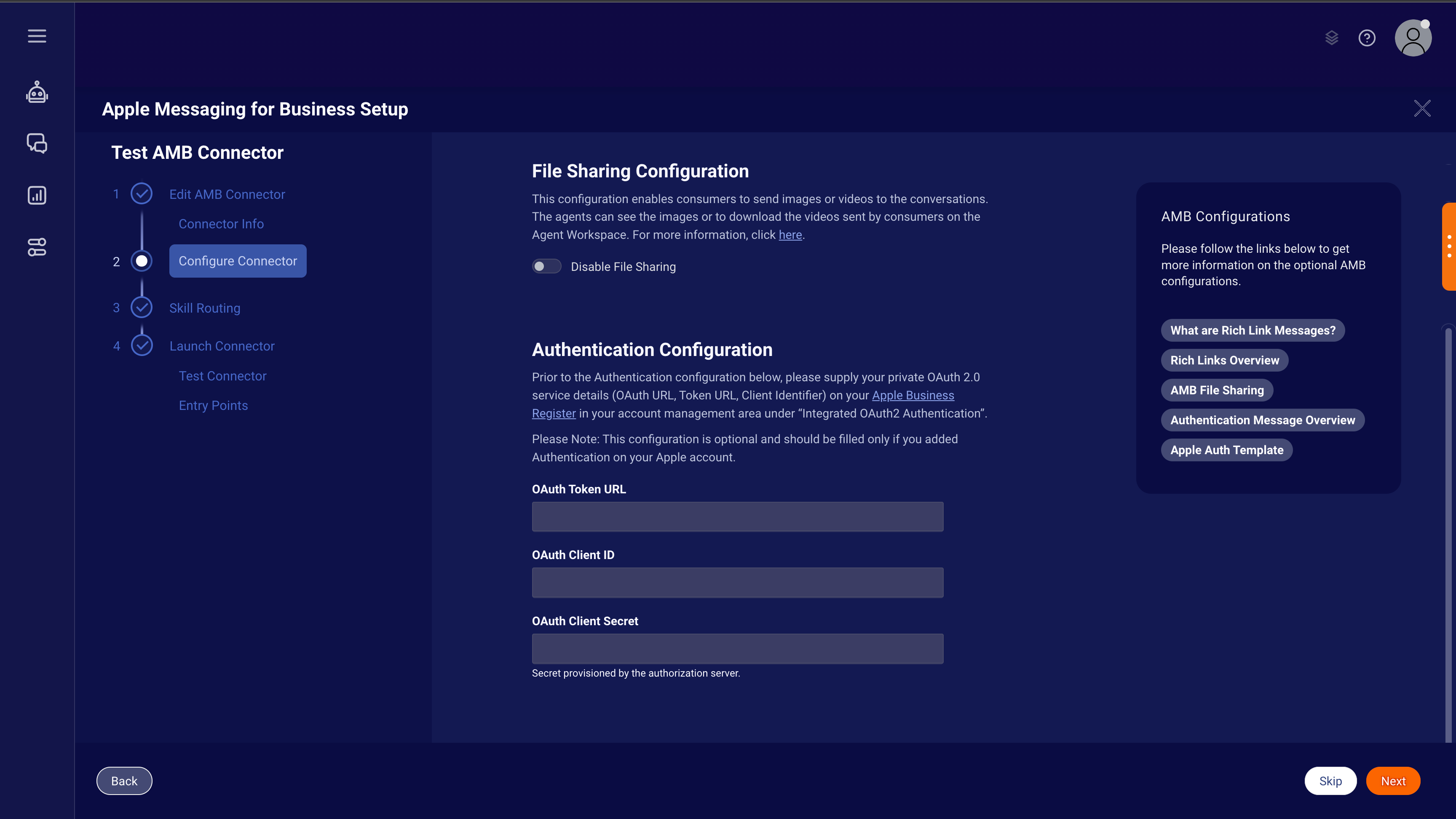The width and height of the screenshot is (1456, 819).
Task: Open Connector Info sub-step
Action: (x=221, y=224)
